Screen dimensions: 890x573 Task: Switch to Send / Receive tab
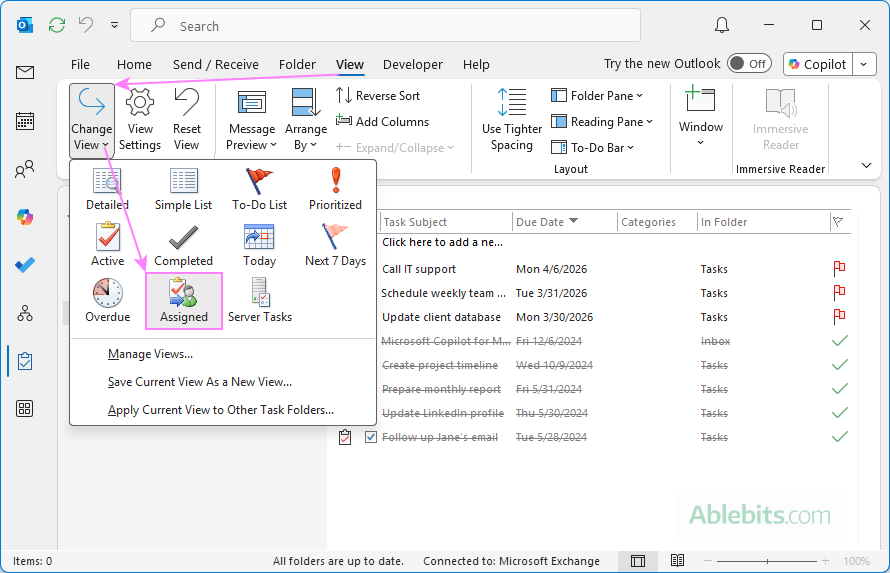216,64
